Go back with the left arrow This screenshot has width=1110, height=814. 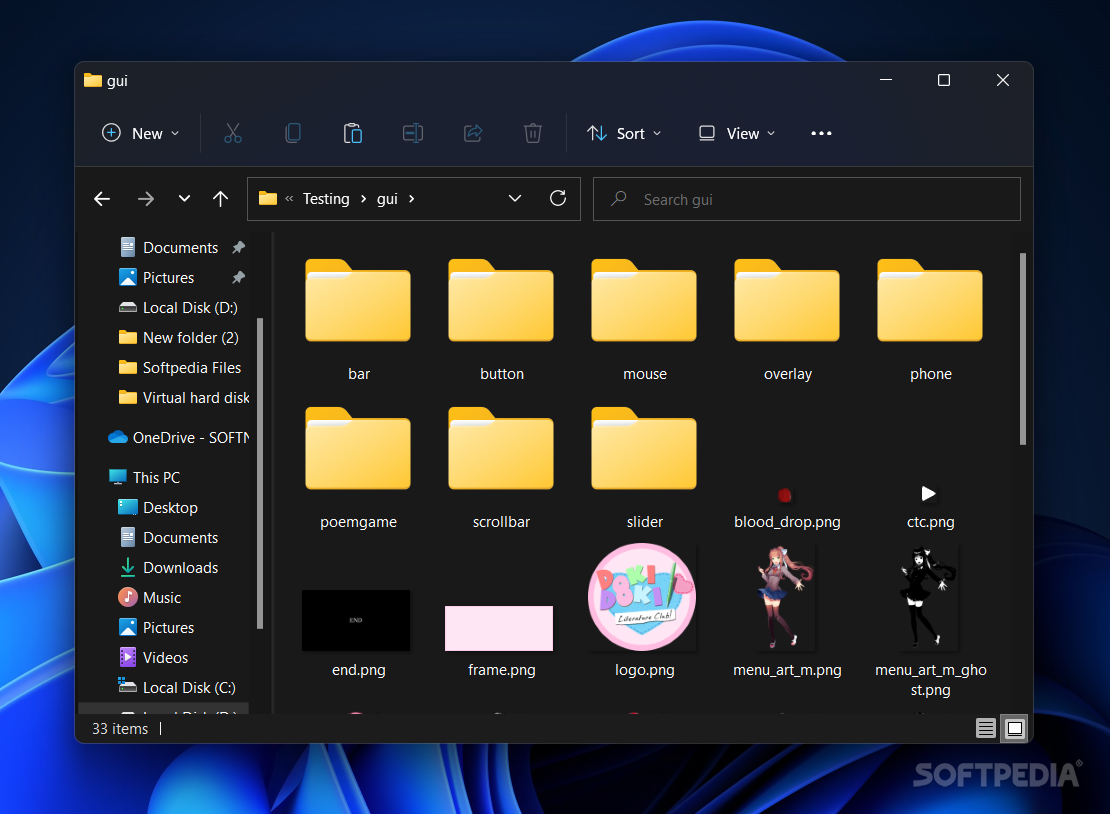(x=102, y=199)
